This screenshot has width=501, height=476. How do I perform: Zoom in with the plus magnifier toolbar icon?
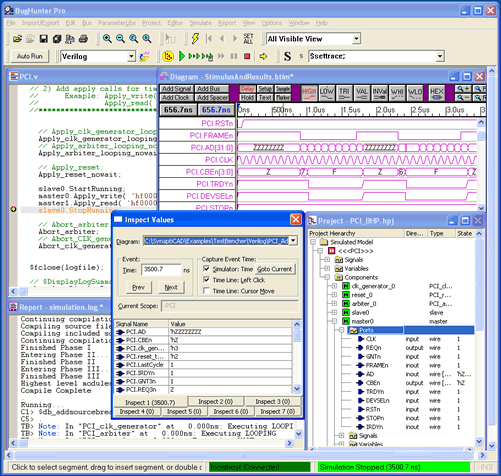(x=107, y=39)
